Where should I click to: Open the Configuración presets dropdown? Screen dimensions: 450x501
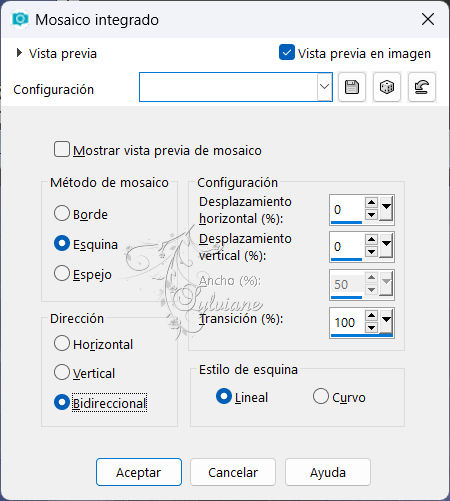tap(324, 87)
